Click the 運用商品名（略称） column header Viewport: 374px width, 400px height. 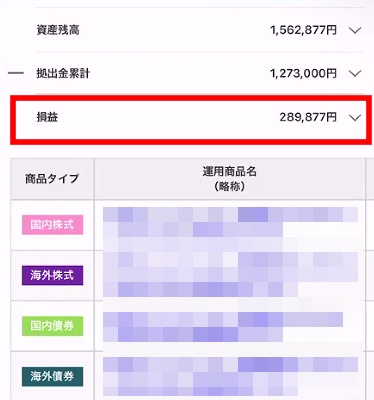[x=230, y=179]
